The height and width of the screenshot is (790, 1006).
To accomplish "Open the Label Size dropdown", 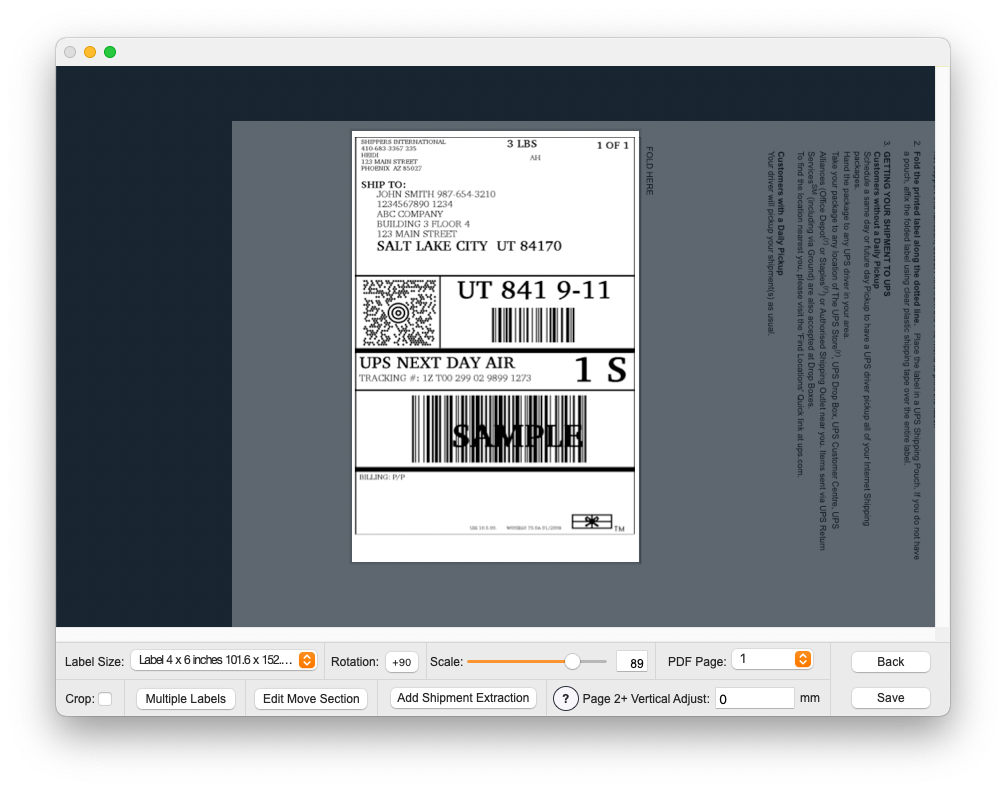I will coord(223,660).
